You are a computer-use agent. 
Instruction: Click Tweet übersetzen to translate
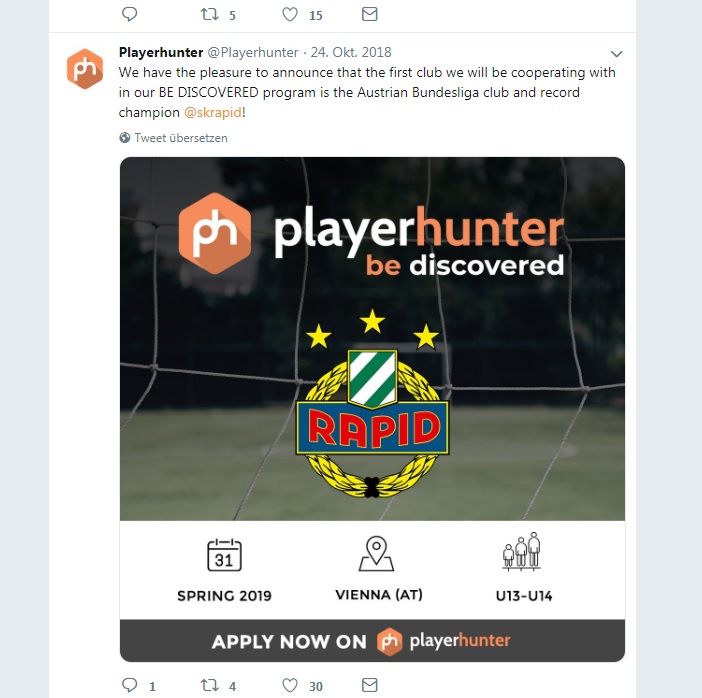click(x=181, y=138)
